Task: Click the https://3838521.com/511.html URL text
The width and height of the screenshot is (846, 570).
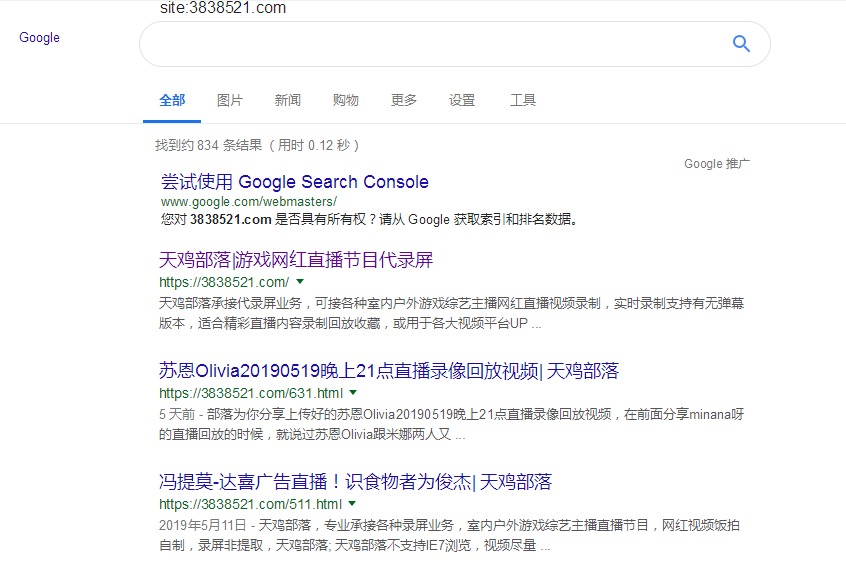Action: pyautogui.click(x=250, y=504)
